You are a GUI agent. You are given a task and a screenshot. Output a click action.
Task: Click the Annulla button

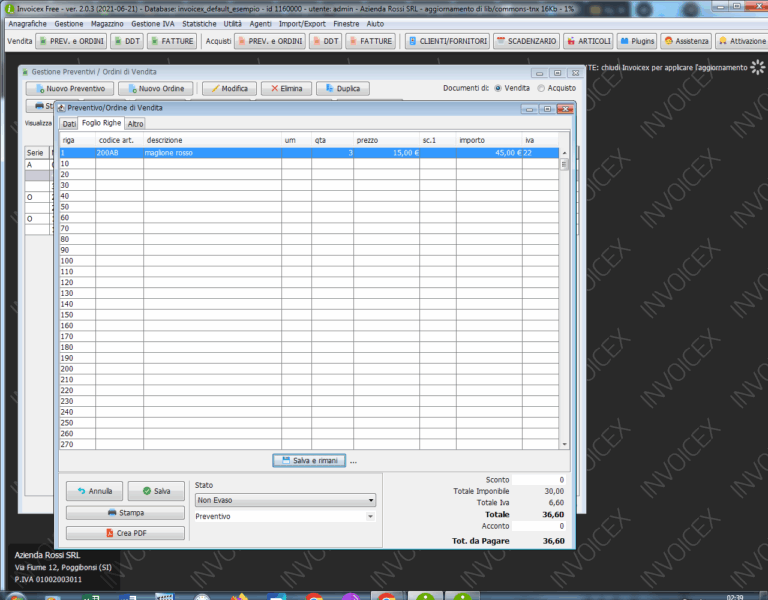click(x=95, y=491)
